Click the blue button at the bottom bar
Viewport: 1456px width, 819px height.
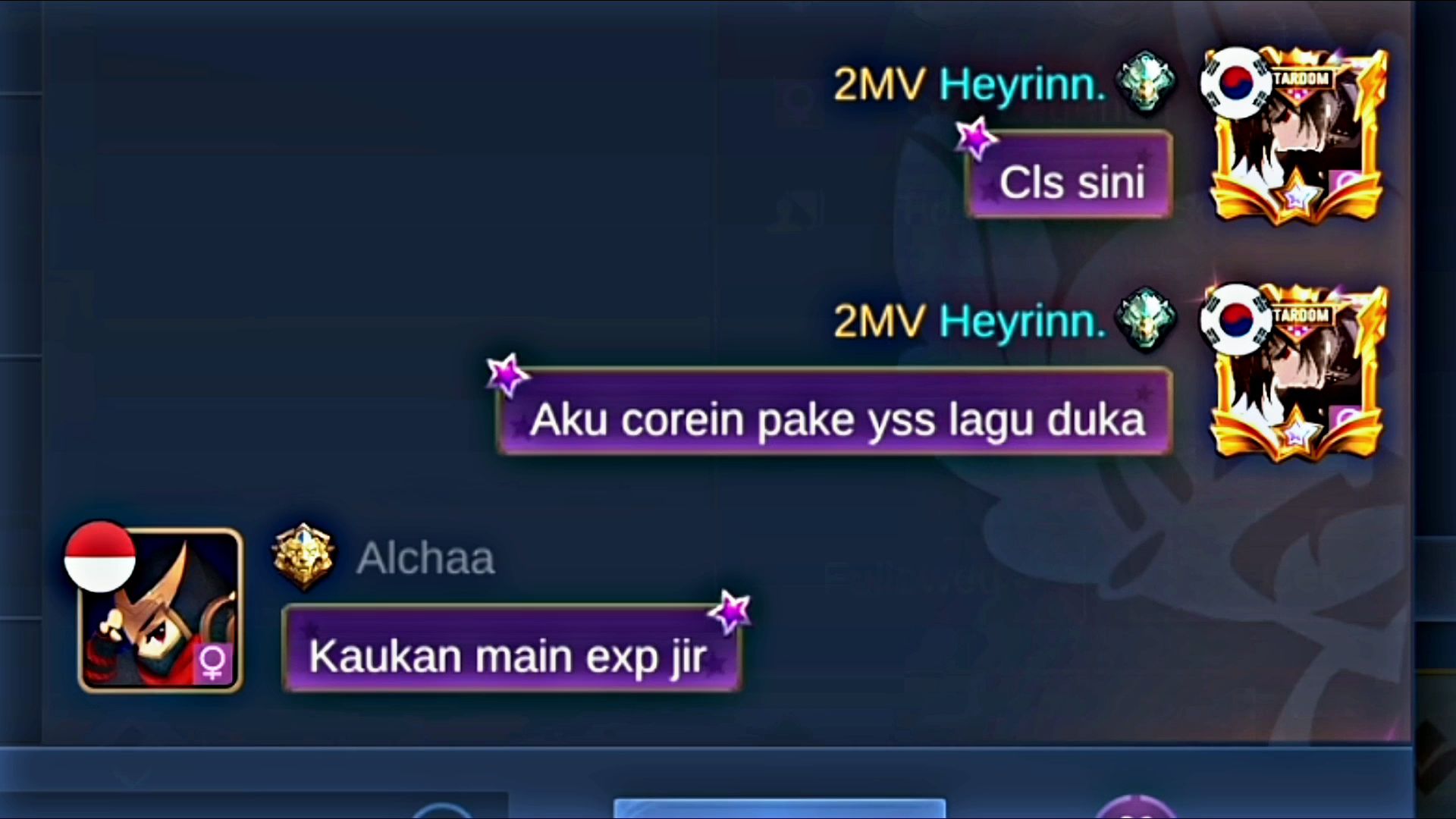coord(780,808)
